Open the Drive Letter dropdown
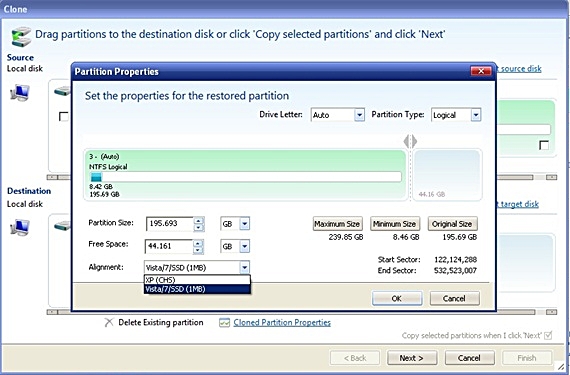The image size is (570, 375). pyautogui.click(x=359, y=115)
